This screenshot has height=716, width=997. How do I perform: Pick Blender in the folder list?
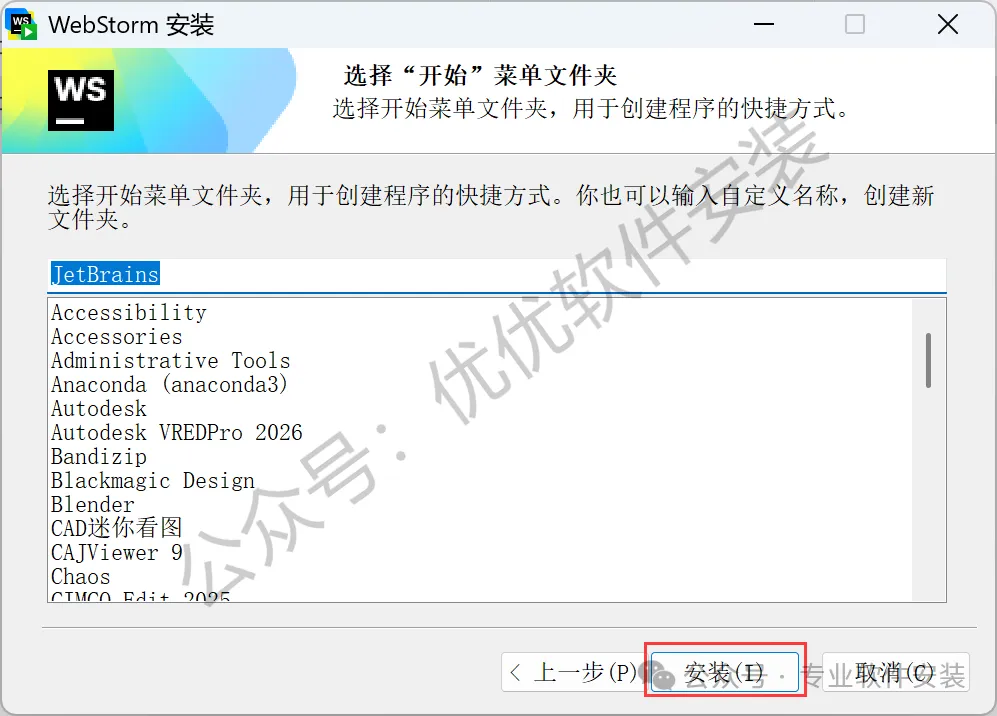pyautogui.click(x=93, y=505)
